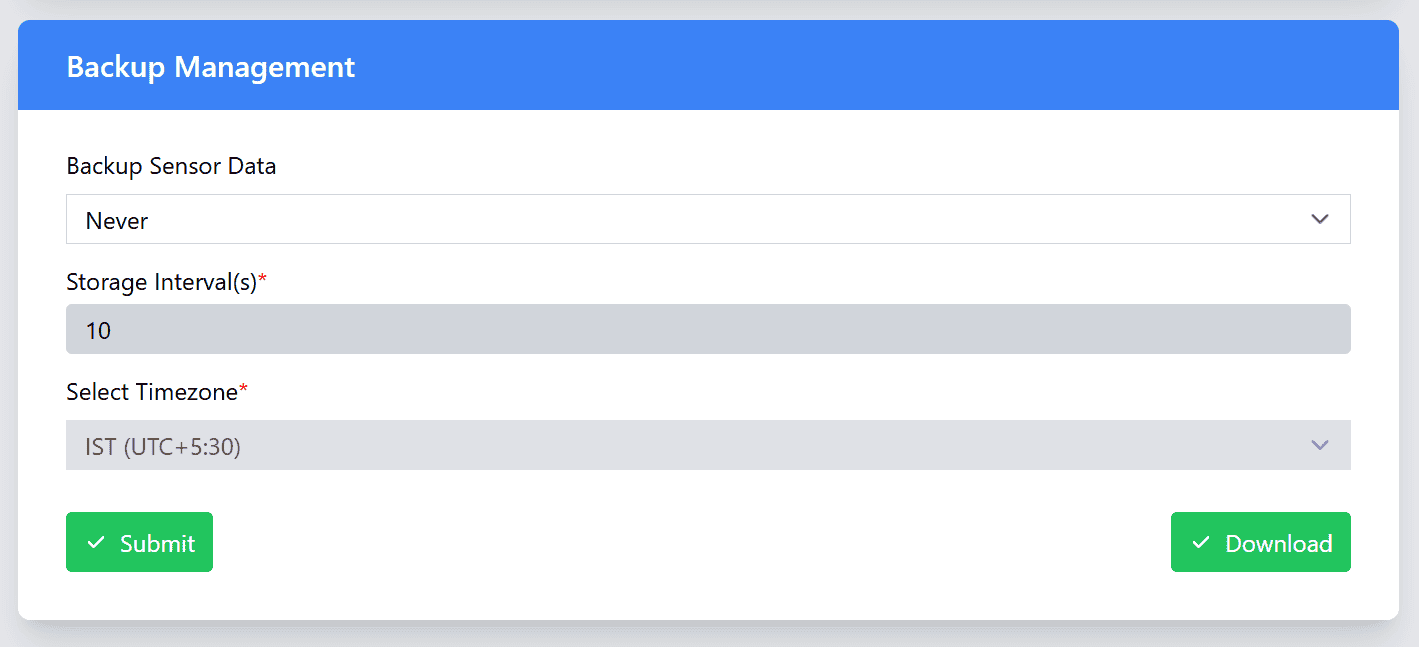Download the backup data
Image resolution: width=1419 pixels, height=647 pixels.
[1261, 542]
